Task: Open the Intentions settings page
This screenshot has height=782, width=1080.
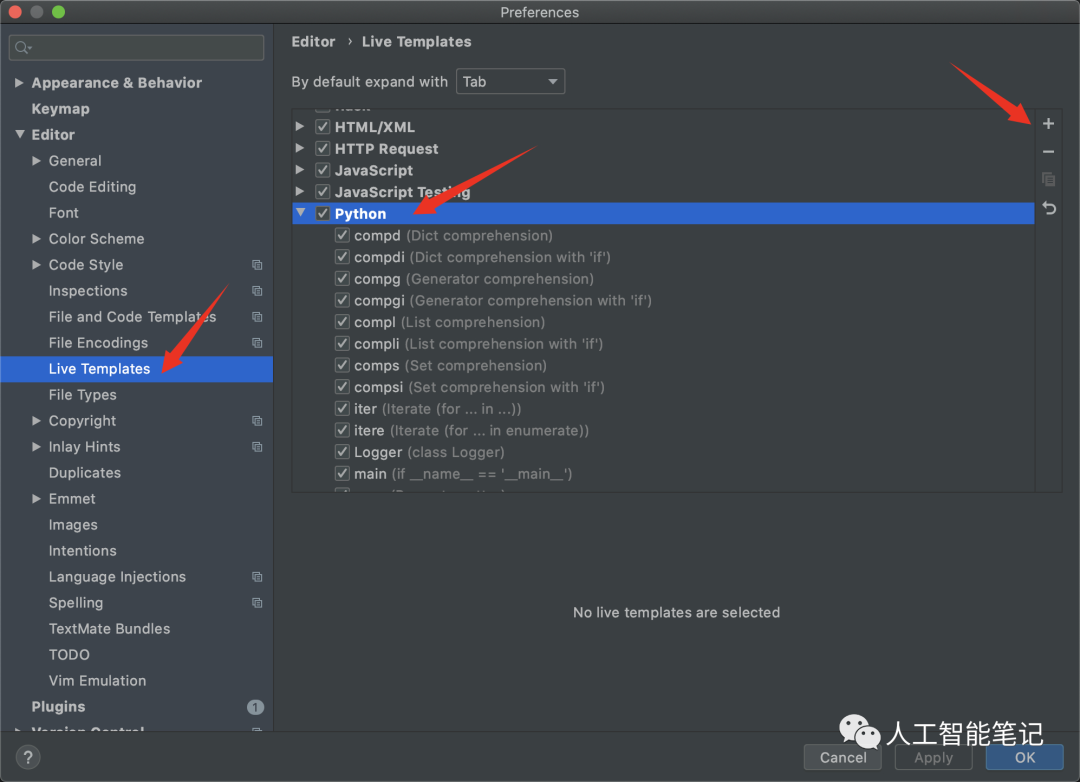Action: (x=83, y=551)
